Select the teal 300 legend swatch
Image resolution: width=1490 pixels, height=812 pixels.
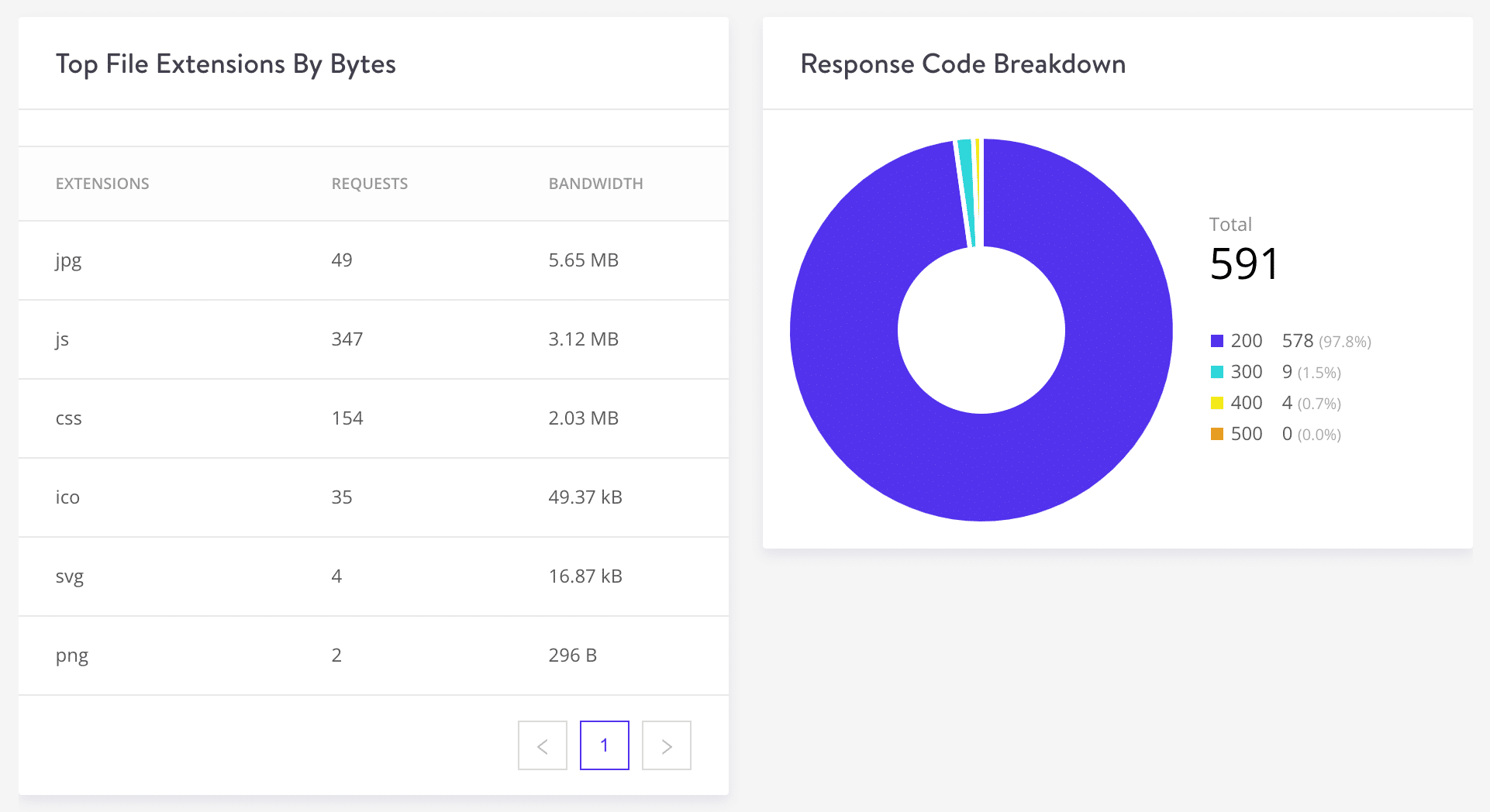[1216, 372]
